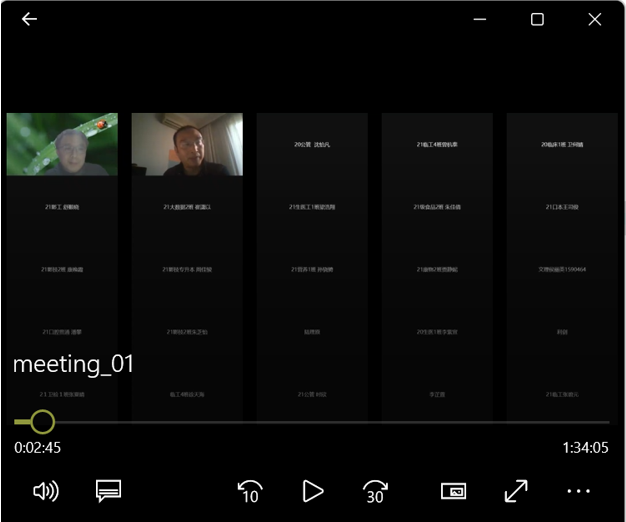Click the seek slider's circular handle

tap(42, 422)
